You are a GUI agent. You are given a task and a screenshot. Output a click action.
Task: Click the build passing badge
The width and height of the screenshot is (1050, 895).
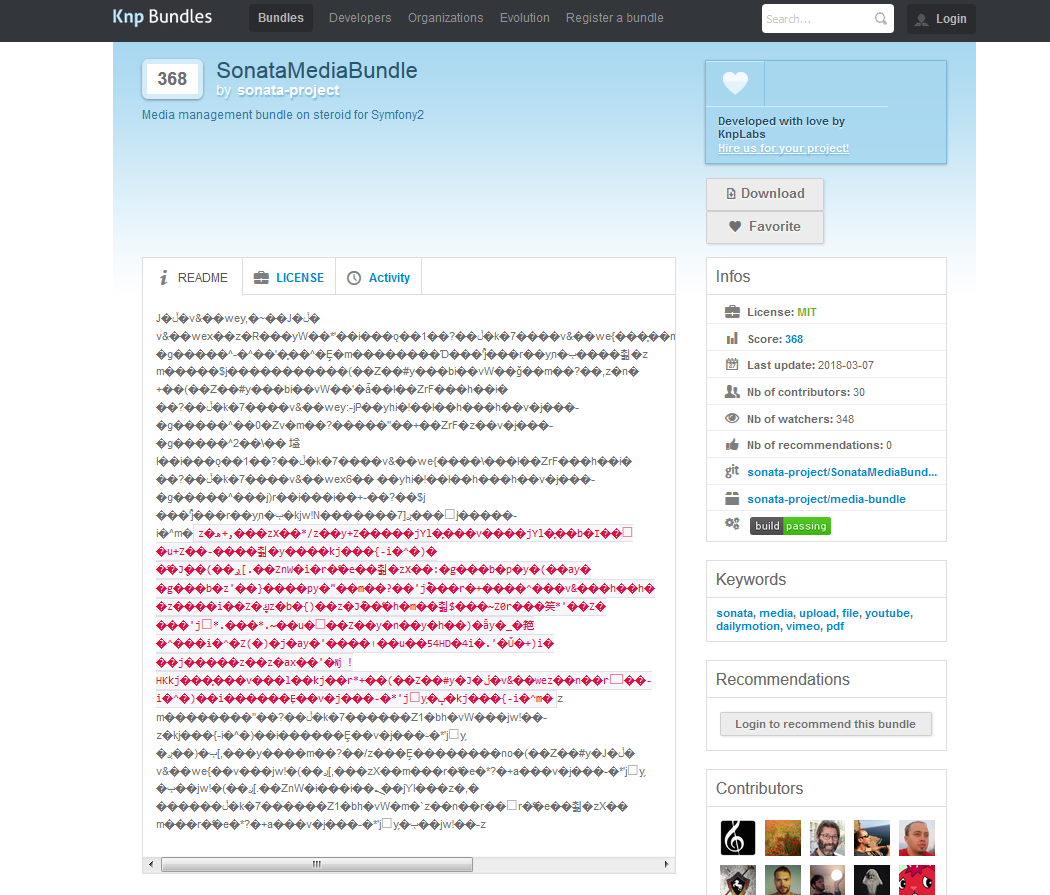(790, 525)
